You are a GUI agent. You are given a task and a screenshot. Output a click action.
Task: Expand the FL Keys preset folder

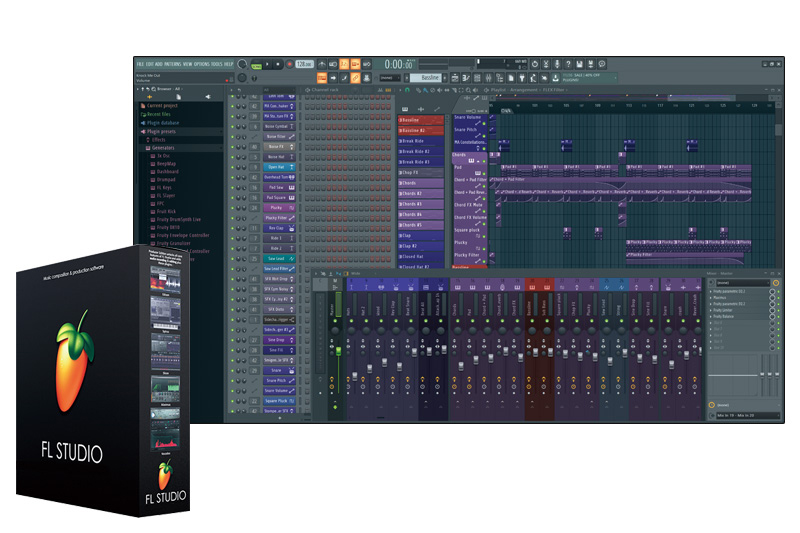click(x=165, y=188)
